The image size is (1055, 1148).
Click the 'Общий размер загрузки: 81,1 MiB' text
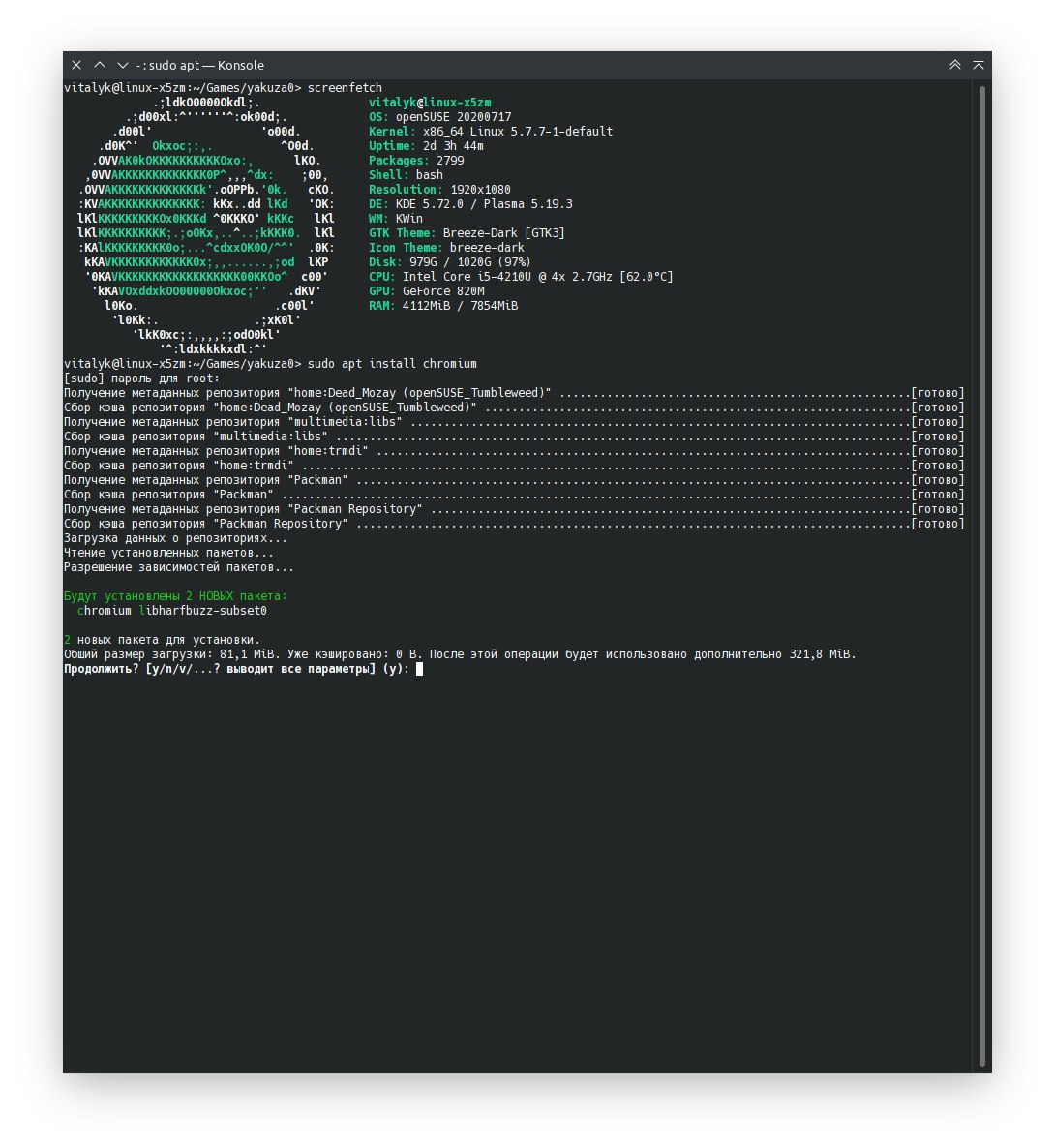coord(172,654)
